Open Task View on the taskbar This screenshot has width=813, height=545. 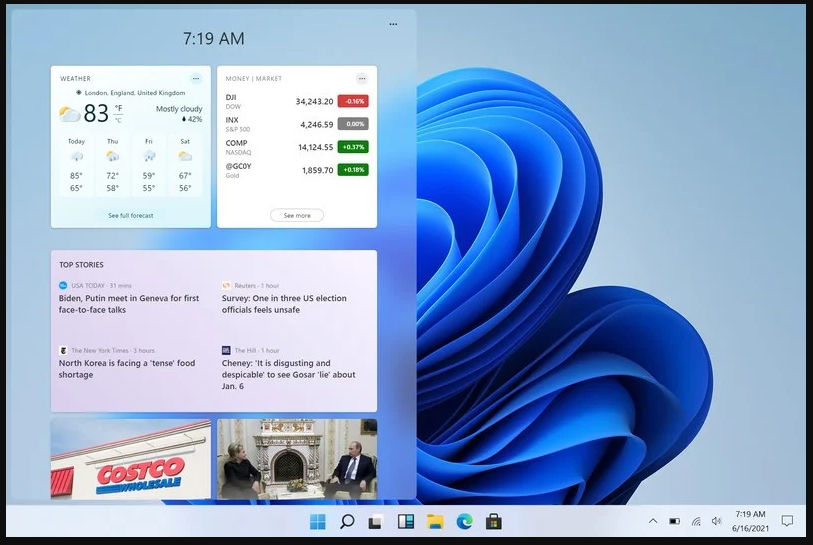coord(376,522)
